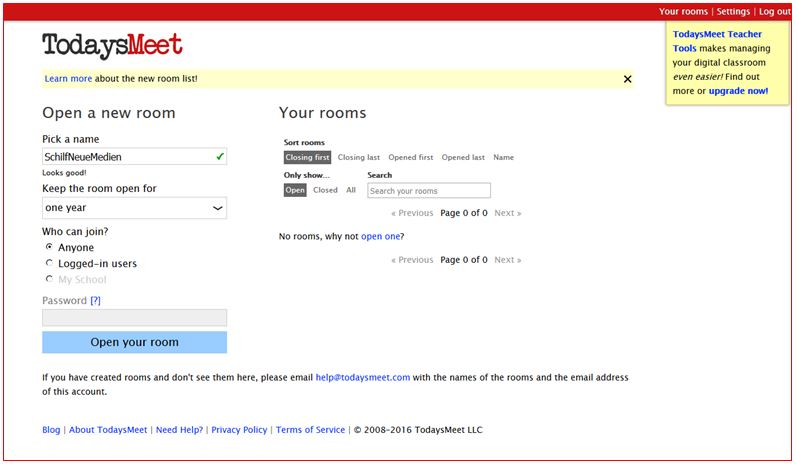This screenshot has width=797, height=464.
Task: Click the upgrade now link
Action: coord(738,91)
